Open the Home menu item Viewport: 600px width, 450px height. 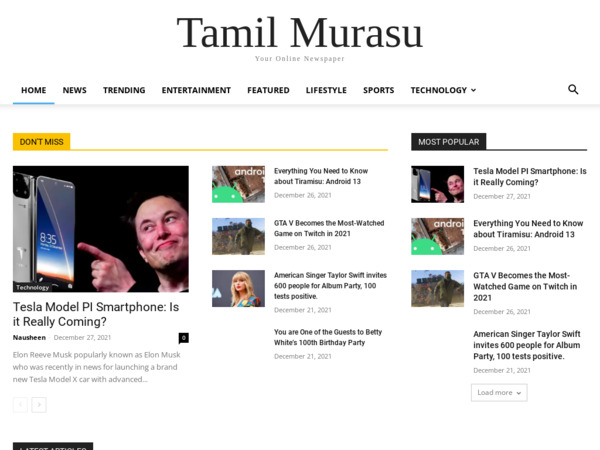(x=34, y=90)
